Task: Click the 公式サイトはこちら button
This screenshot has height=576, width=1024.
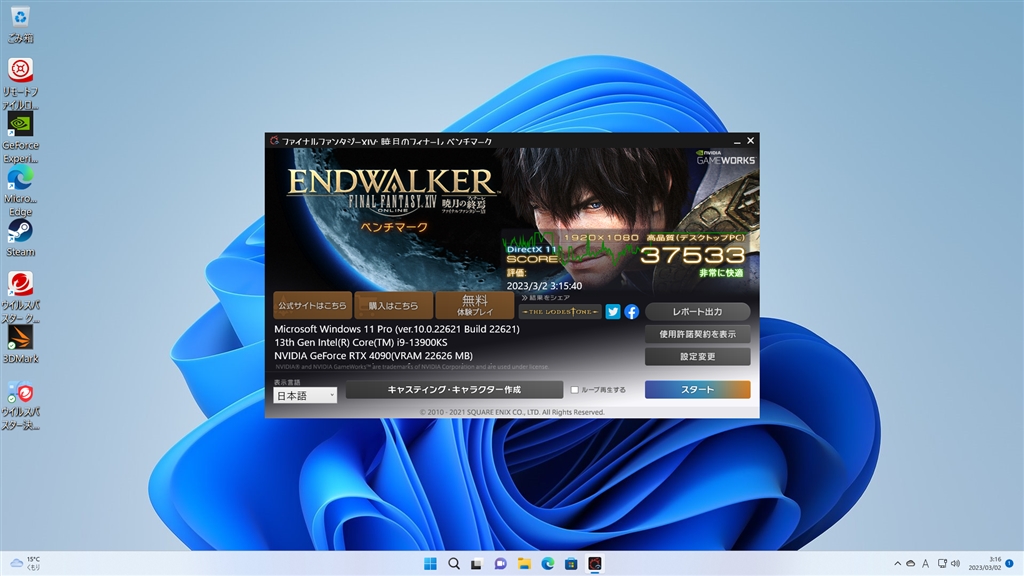Action: coord(312,305)
